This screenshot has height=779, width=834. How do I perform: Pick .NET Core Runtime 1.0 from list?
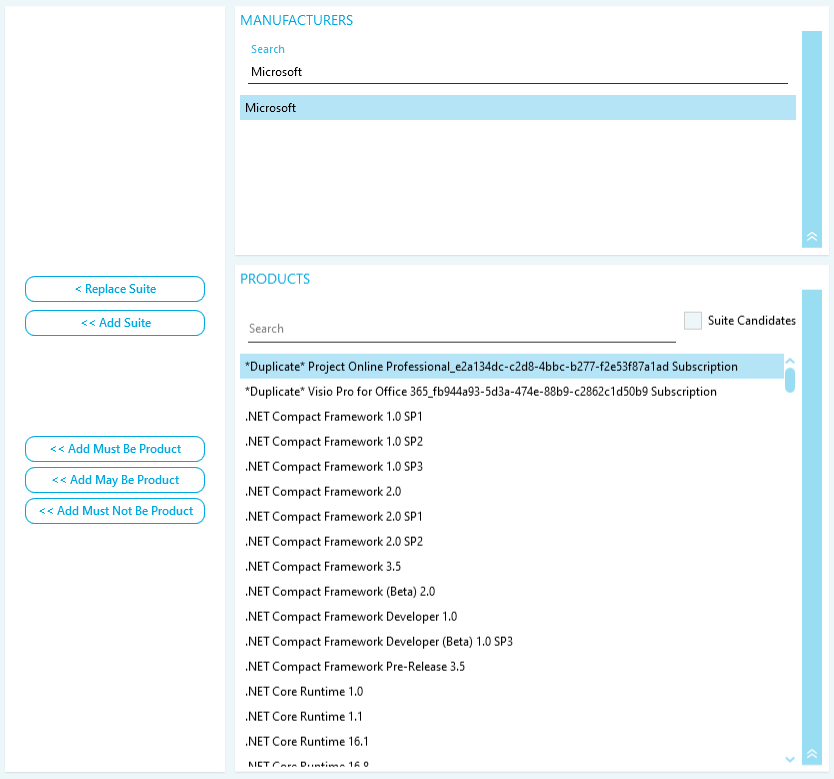(x=304, y=692)
